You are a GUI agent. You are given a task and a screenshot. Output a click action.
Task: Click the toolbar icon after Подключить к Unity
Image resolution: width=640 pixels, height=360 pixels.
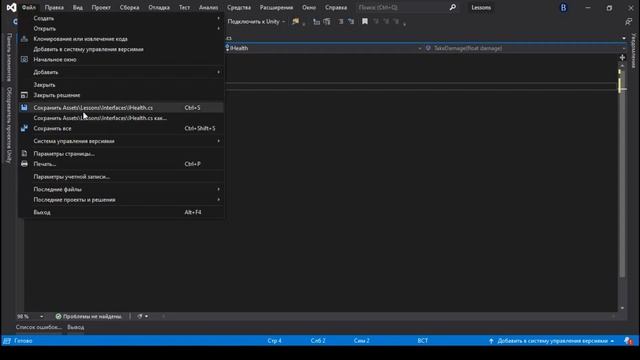point(296,22)
